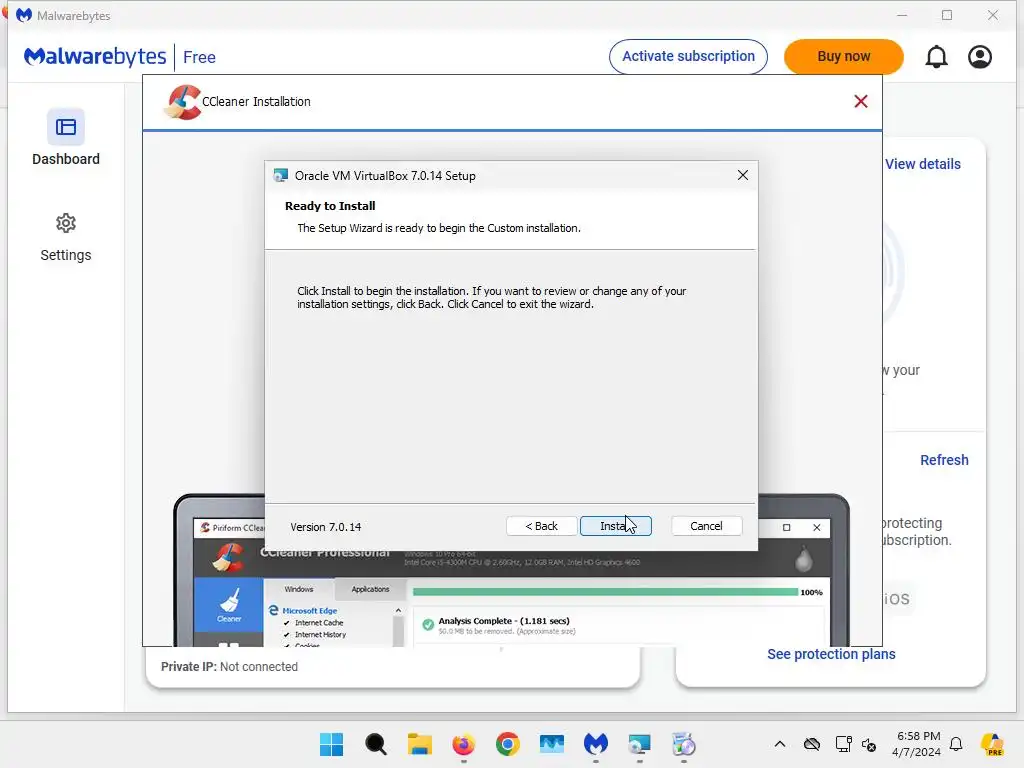This screenshot has width=1024, height=768.
Task: Cancel the VirtualBox setup wizard
Action: coord(706,526)
